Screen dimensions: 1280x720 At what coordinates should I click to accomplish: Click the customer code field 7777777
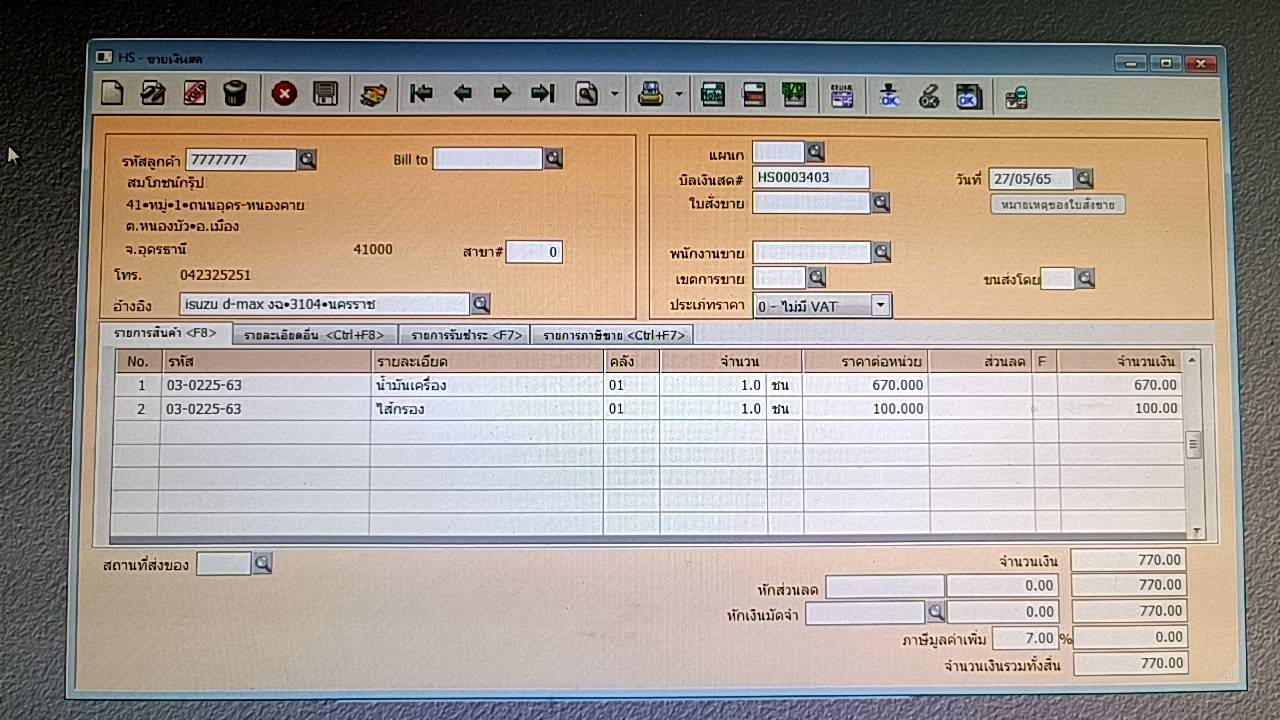(x=241, y=159)
